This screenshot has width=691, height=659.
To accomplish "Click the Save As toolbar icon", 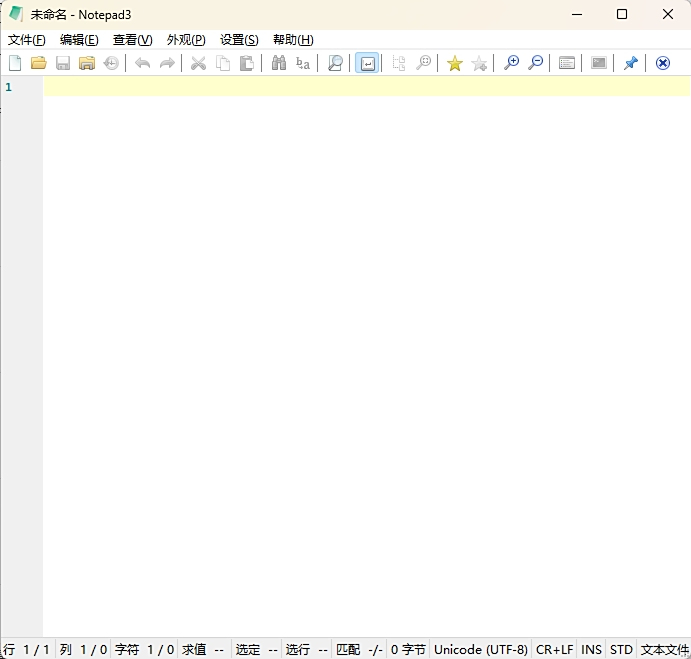I will [87, 63].
